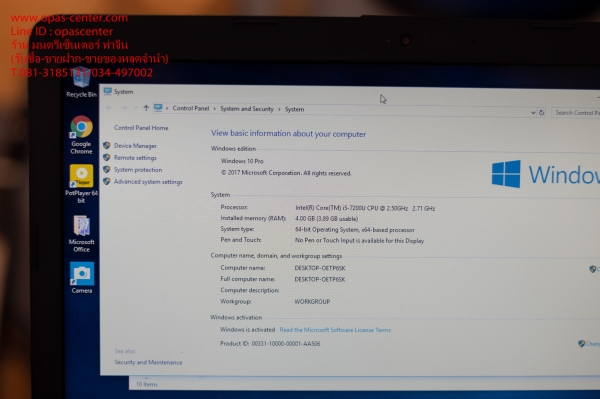
Task: Expand the chevron after Control Panel breadcrumb
Action: (214, 109)
